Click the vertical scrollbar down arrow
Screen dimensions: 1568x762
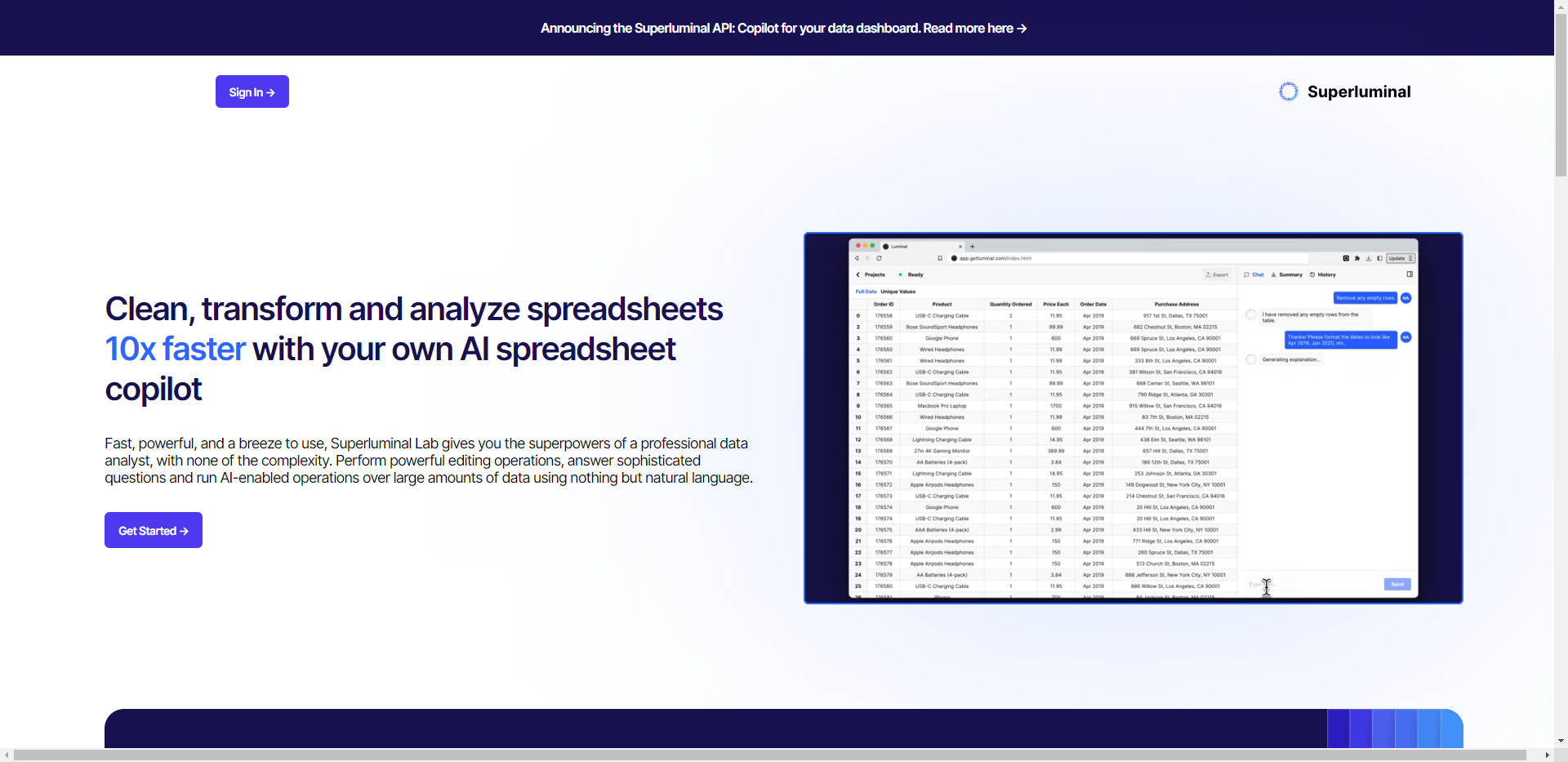coord(1561,741)
